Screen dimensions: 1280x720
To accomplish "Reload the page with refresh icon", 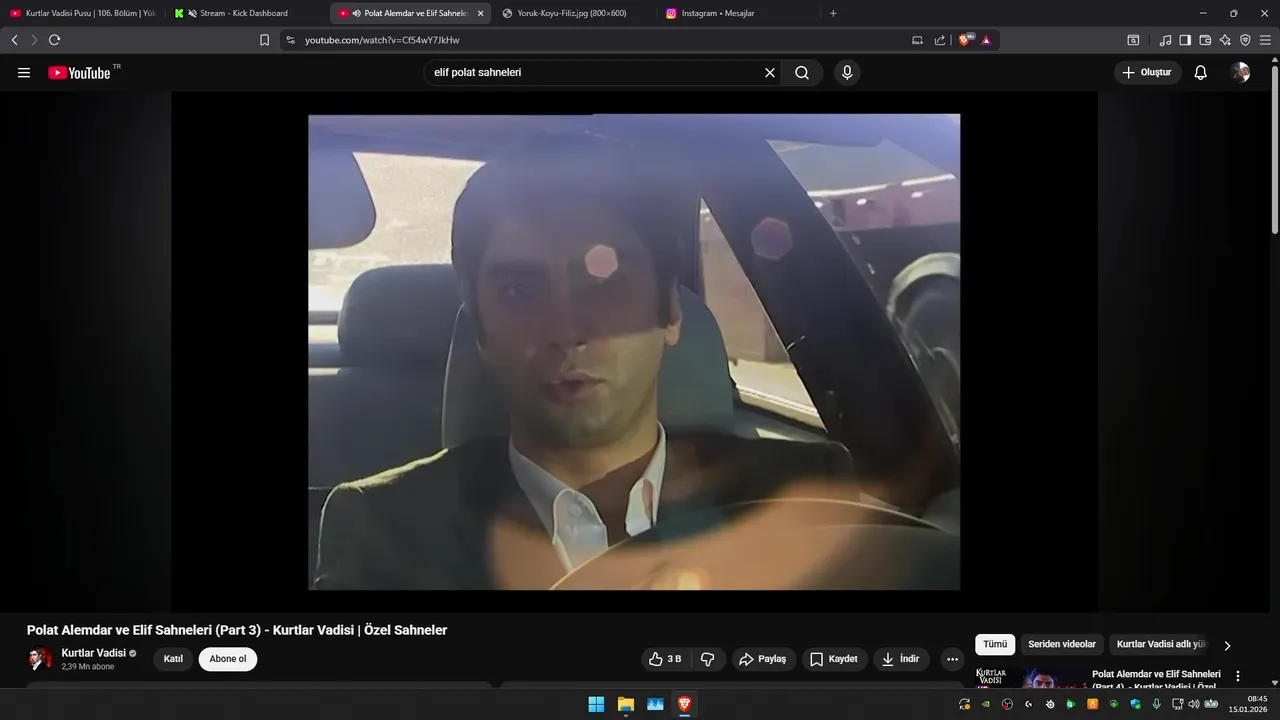I will click(x=54, y=40).
